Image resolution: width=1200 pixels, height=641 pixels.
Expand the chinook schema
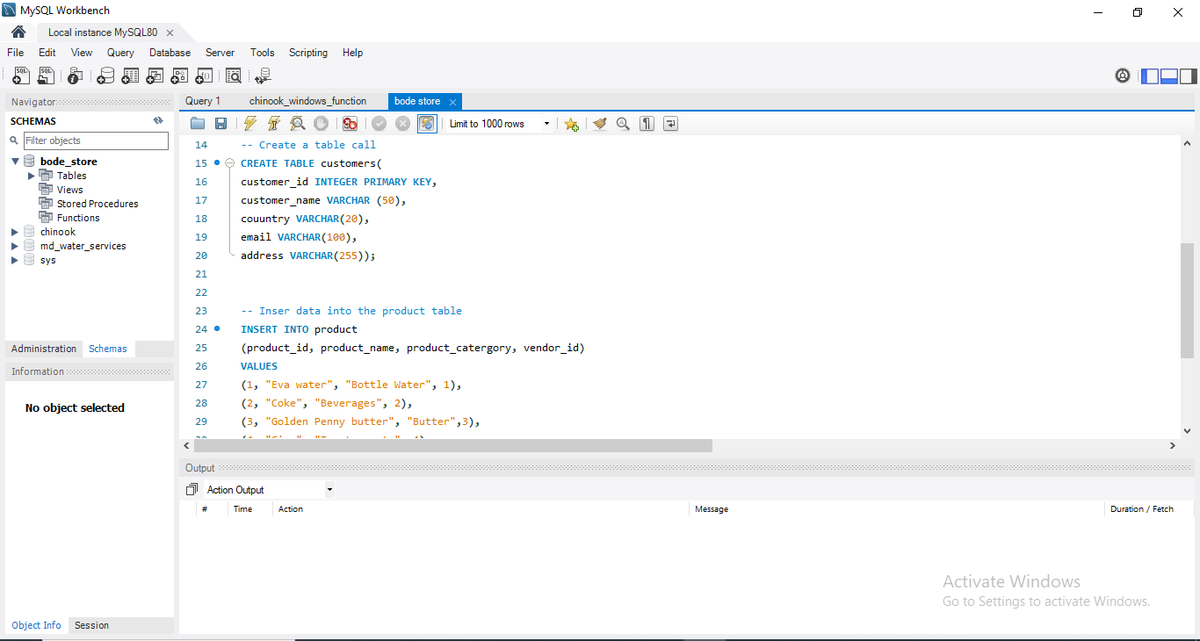coord(15,232)
